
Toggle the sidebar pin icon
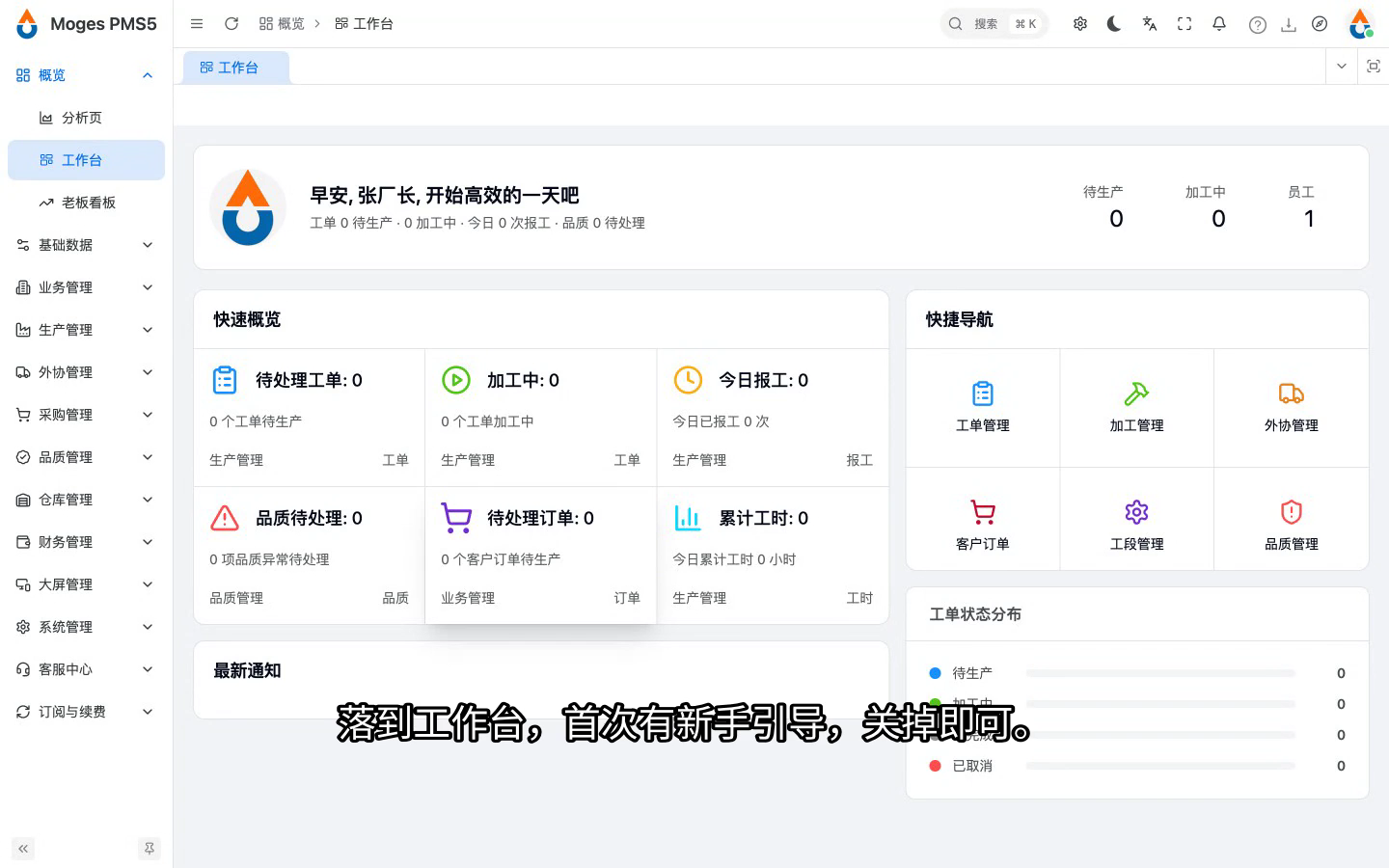[149, 849]
